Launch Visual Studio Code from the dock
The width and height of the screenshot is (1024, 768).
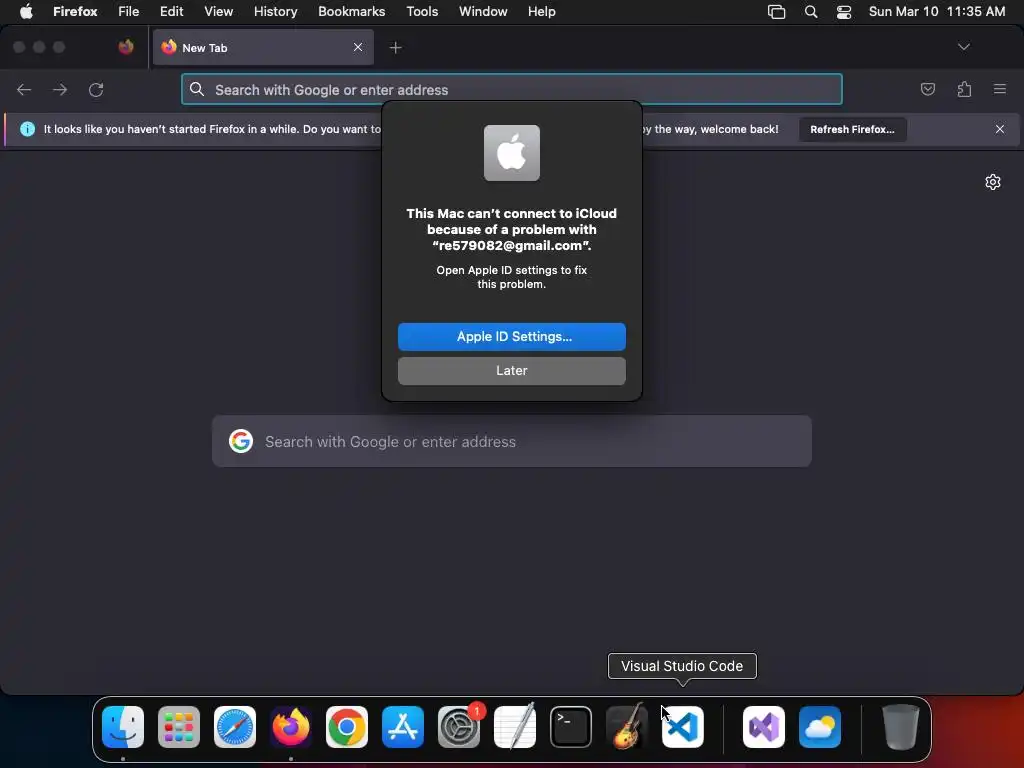pos(683,727)
